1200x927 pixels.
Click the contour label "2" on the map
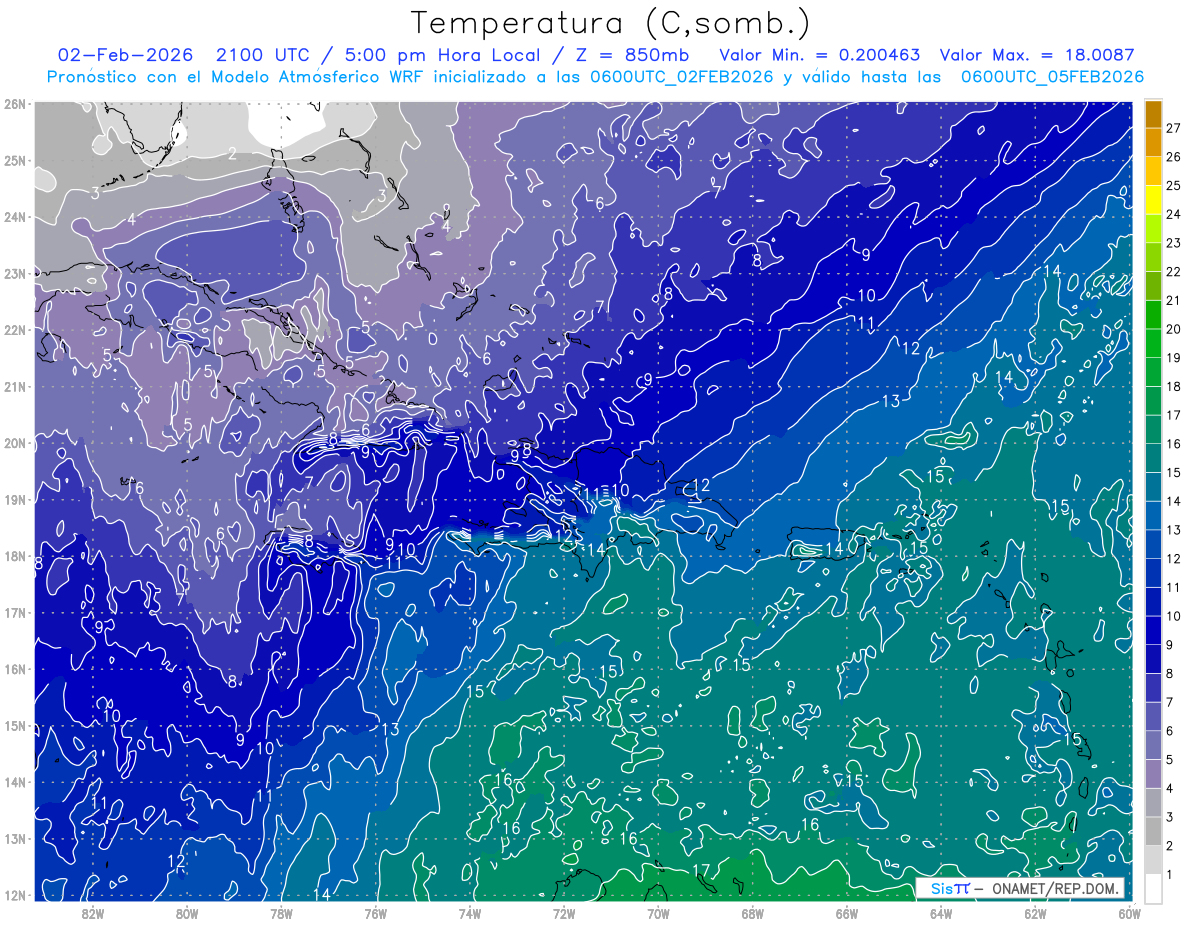pyautogui.click(x=232, y=153)
